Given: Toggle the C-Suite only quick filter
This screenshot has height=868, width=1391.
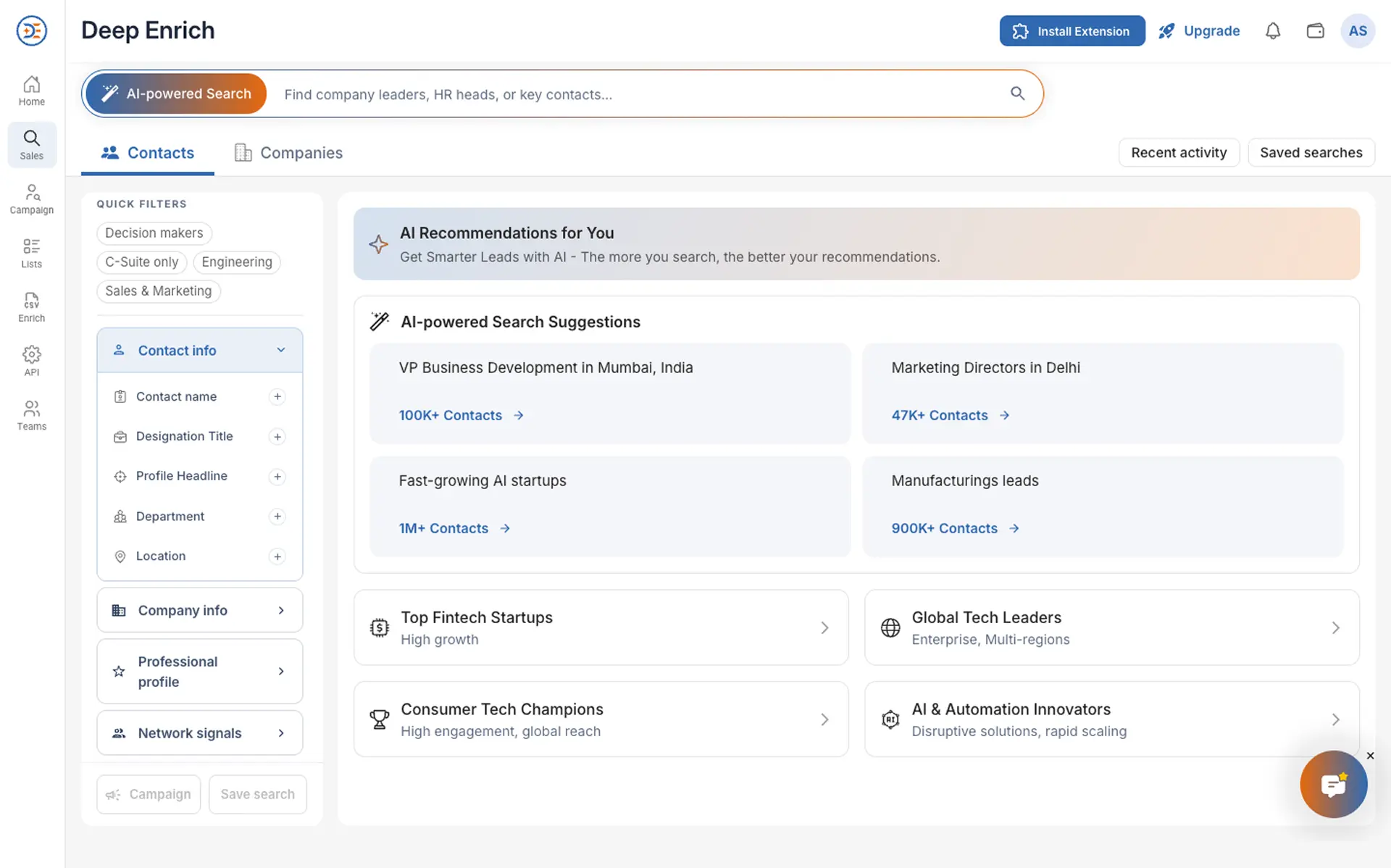Looking at the screenshot, I should click(142, 262).
